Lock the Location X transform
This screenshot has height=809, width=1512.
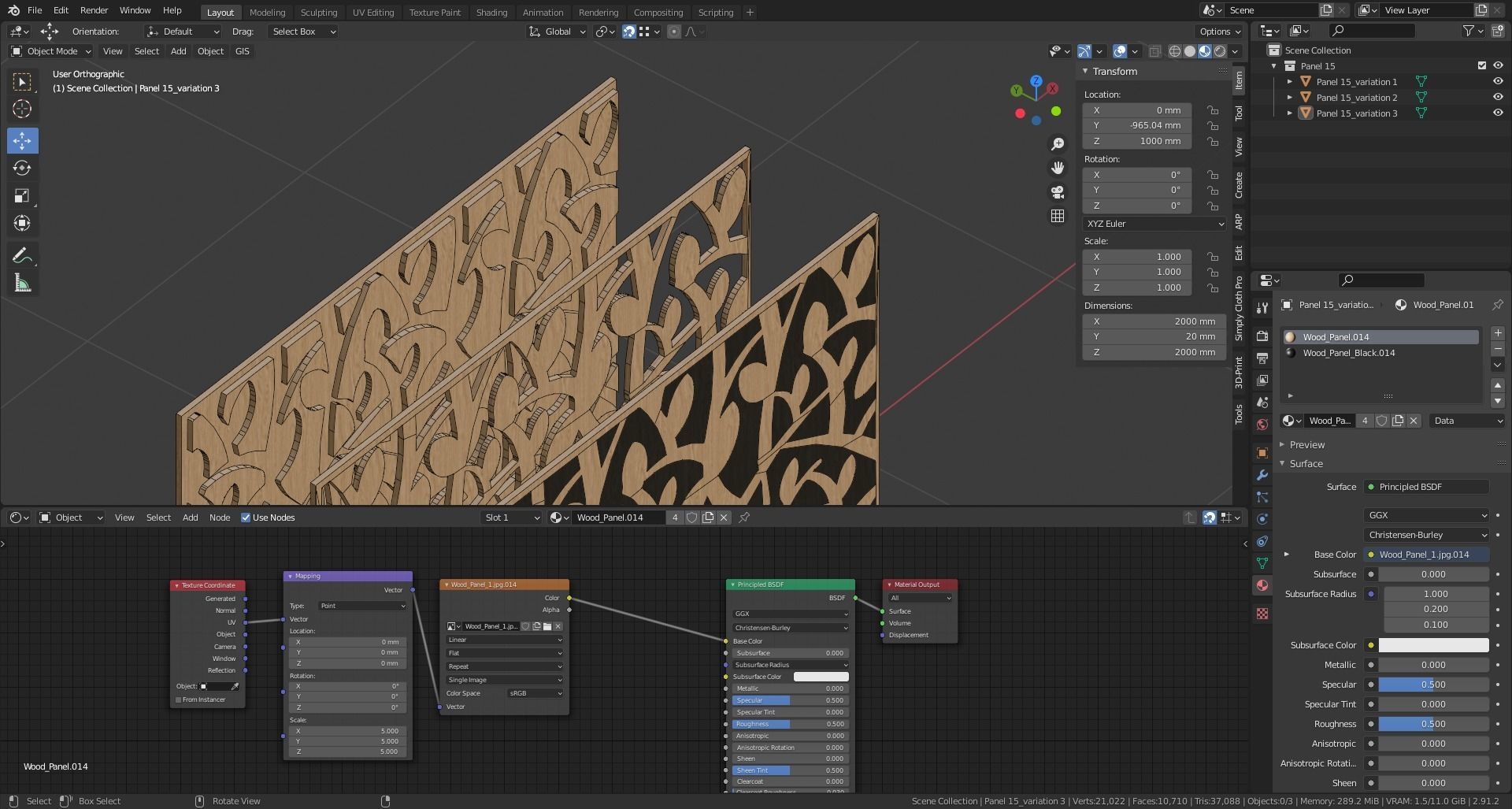click(x=1213, y=110)
